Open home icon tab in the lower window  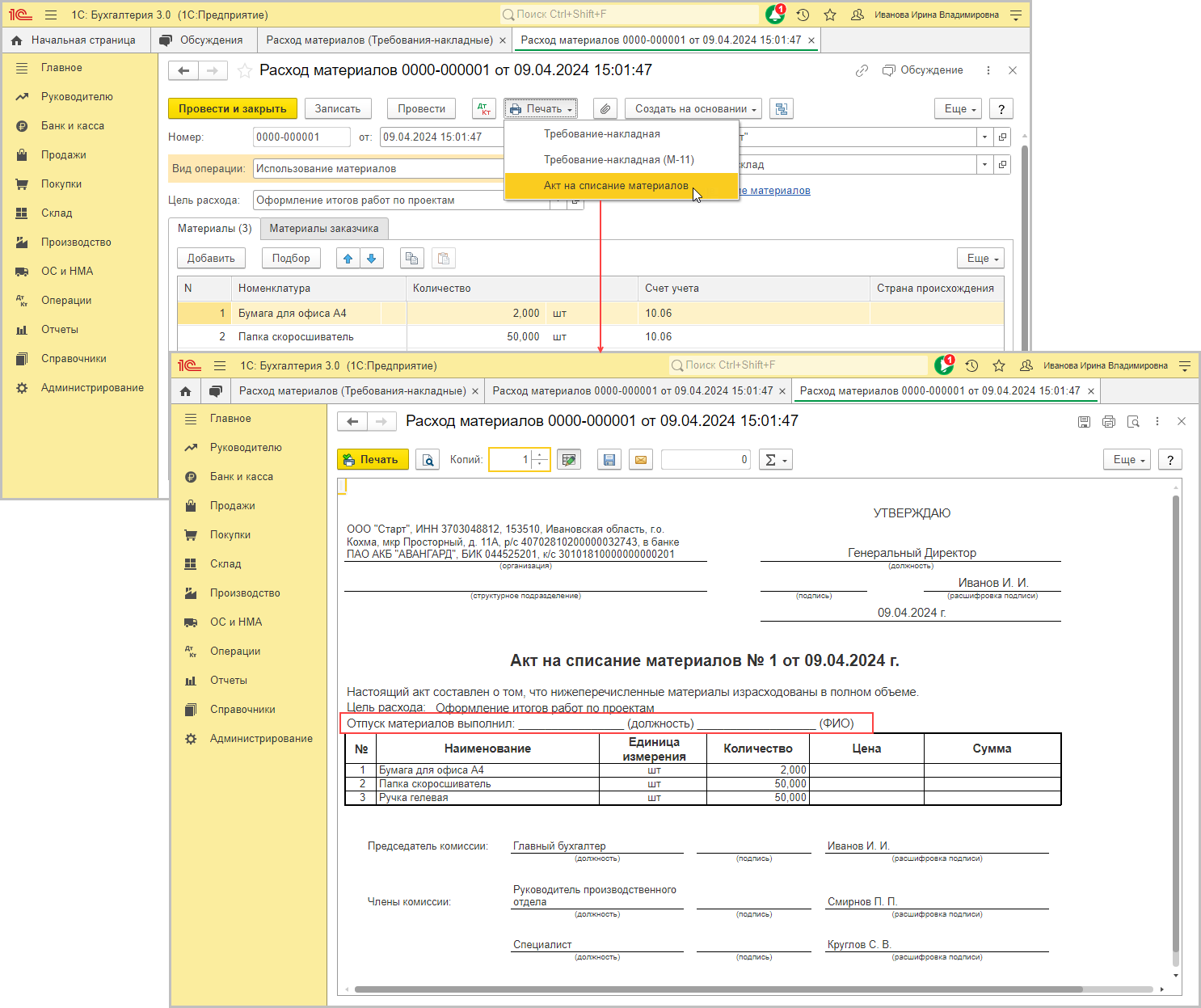pos(185,391)
